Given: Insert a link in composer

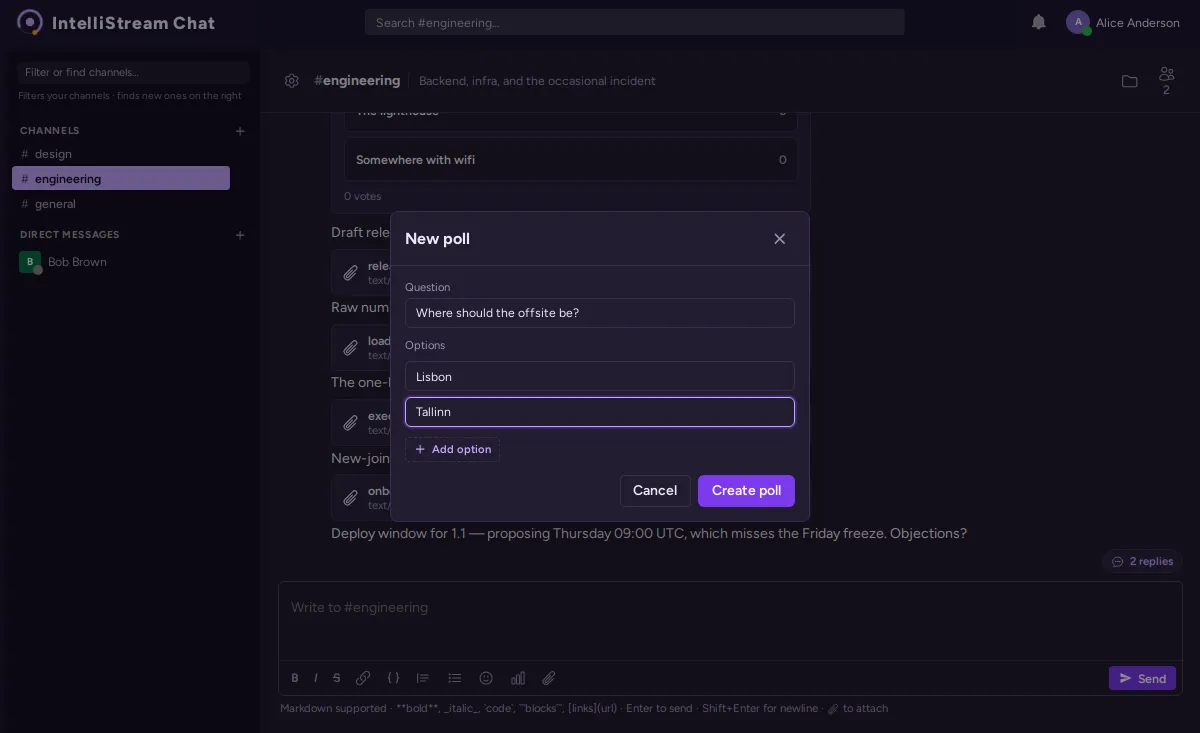Looking at the screenshot, I should click(x=363, y=678).
